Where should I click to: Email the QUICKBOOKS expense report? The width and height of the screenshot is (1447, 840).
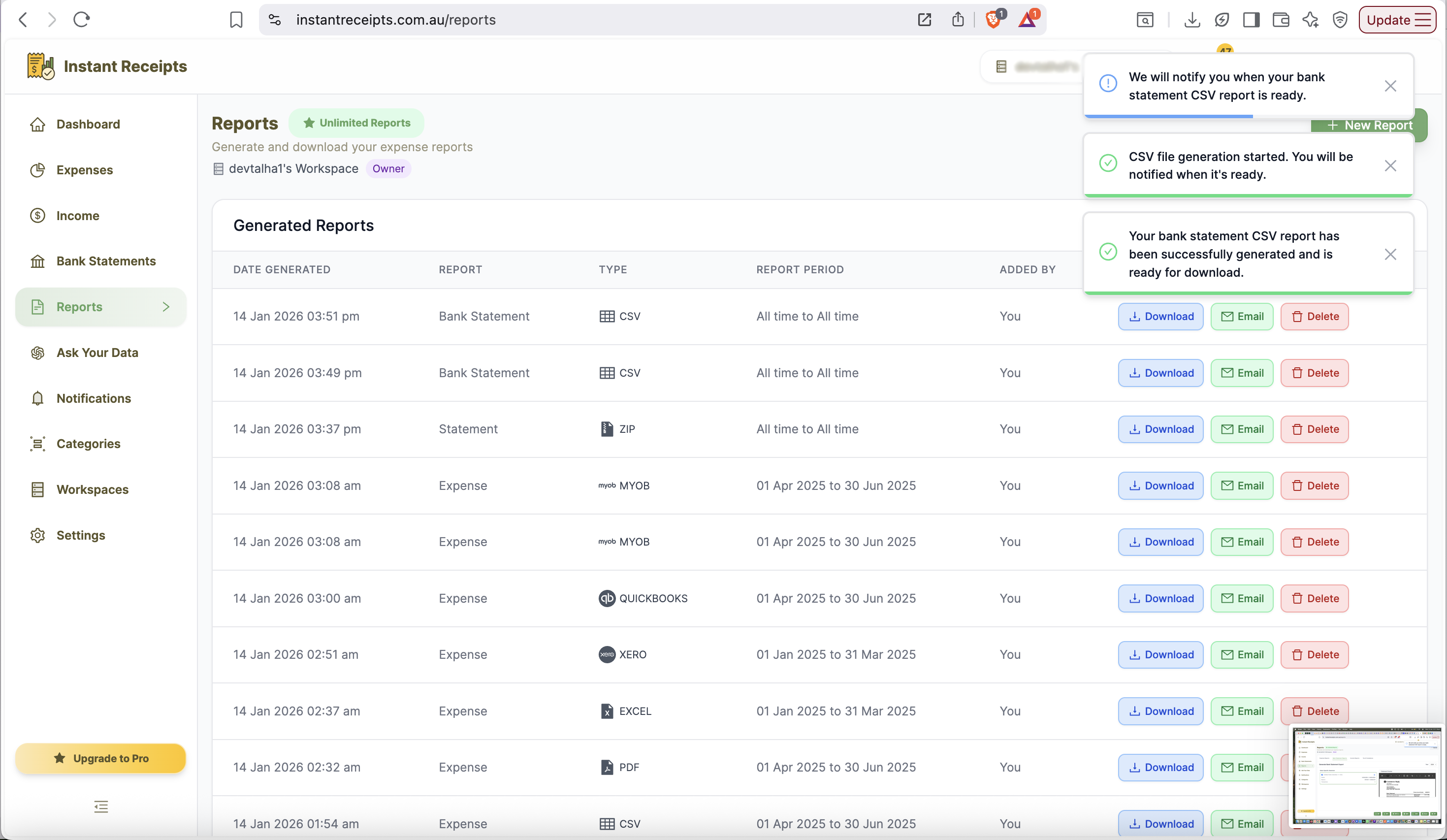[1242, 598]
